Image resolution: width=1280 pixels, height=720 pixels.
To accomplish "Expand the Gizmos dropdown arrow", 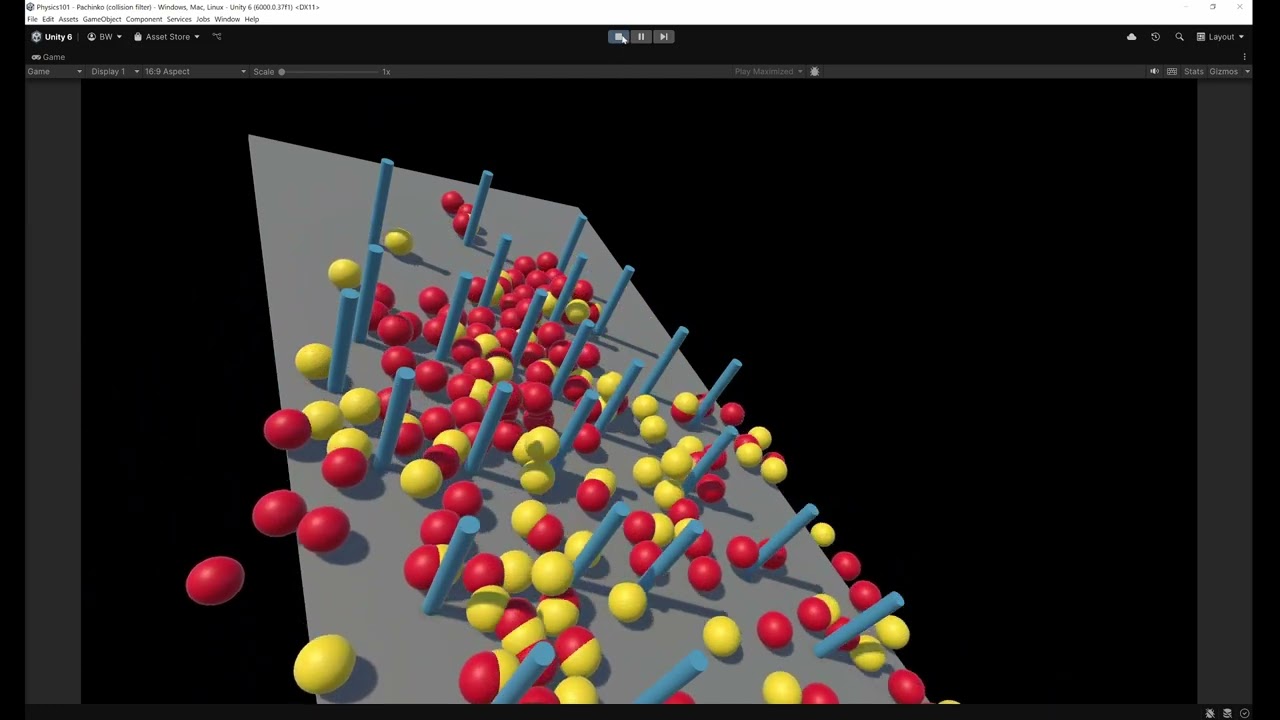I will tap(1247, 71).
